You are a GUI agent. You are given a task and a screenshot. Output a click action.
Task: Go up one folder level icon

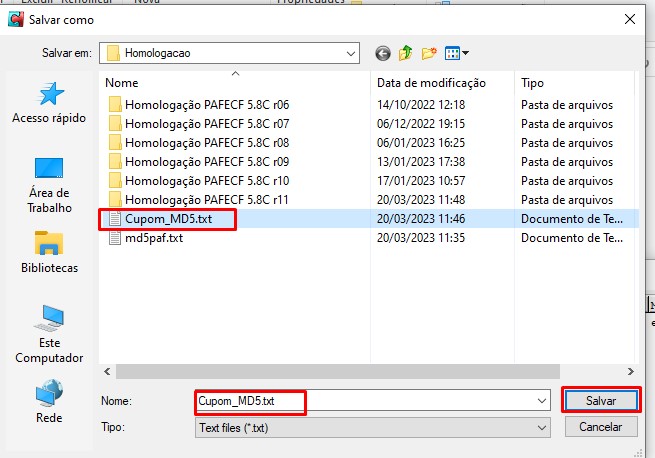click(405, 53)
